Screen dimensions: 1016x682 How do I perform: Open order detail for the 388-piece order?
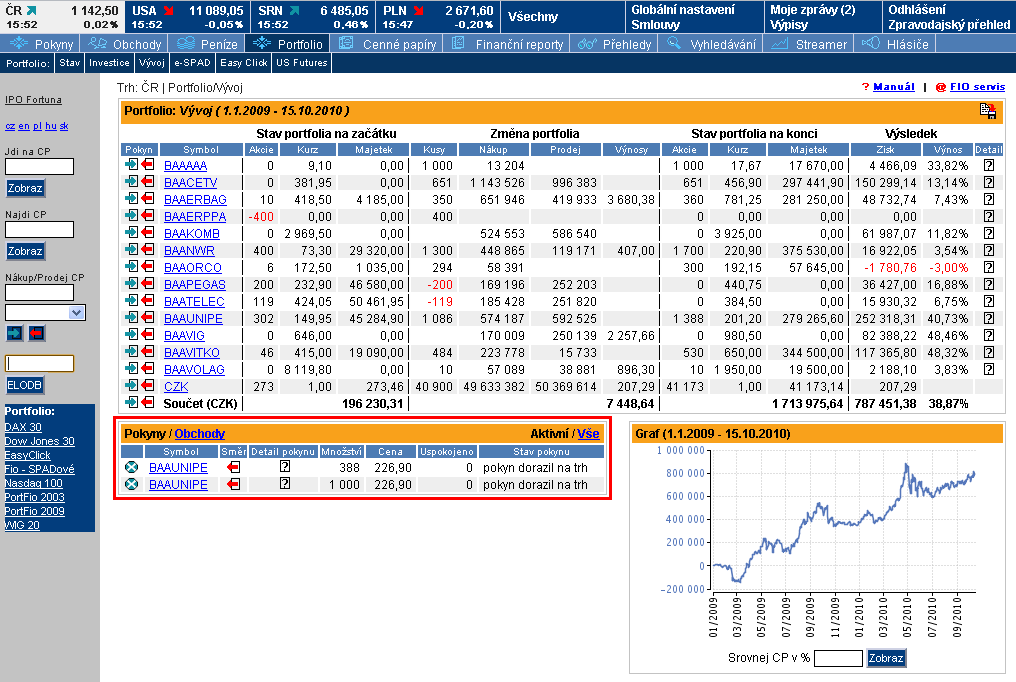tap(284, 466)
